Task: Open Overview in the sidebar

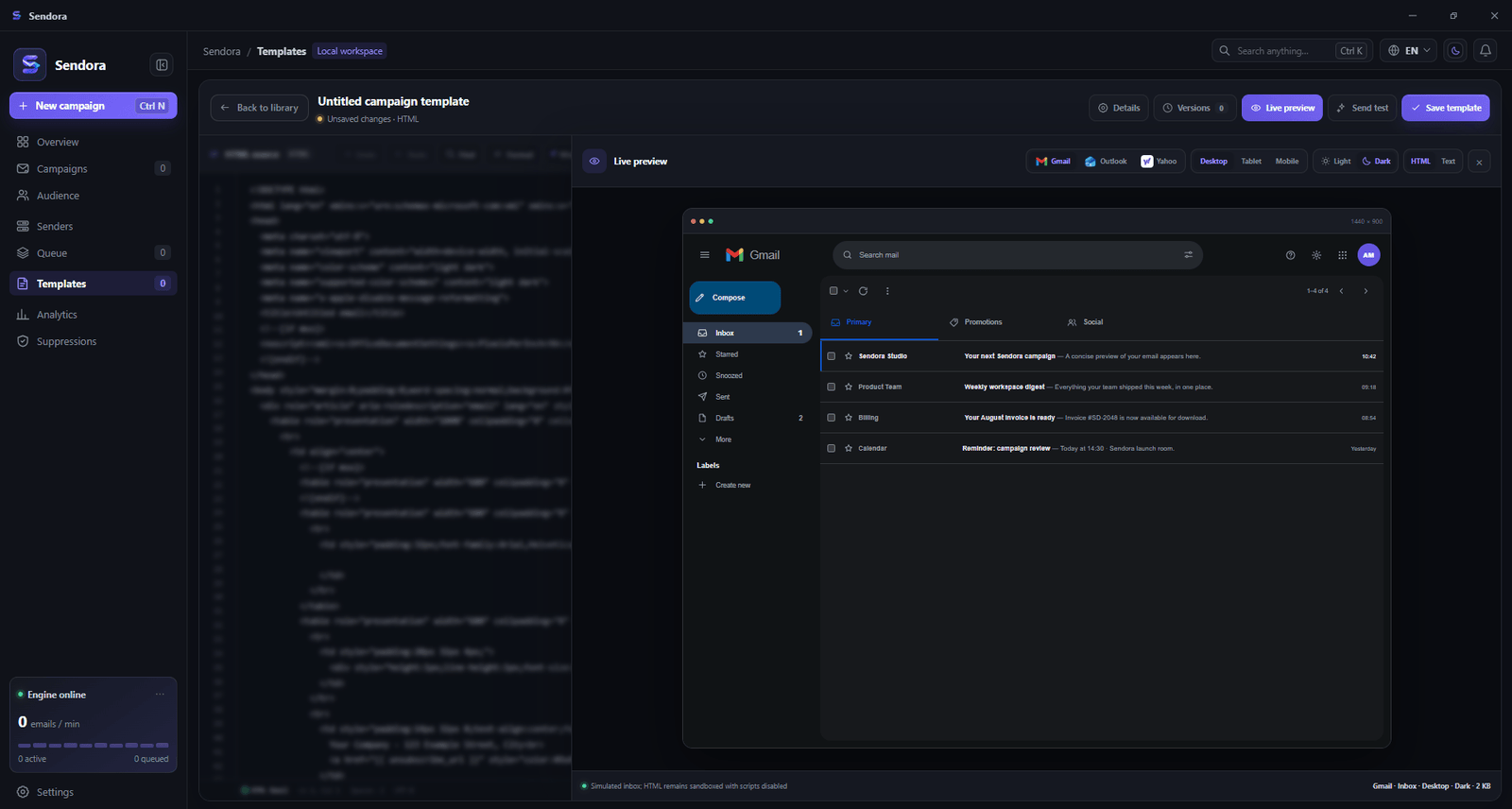Action: pos(93,142)
